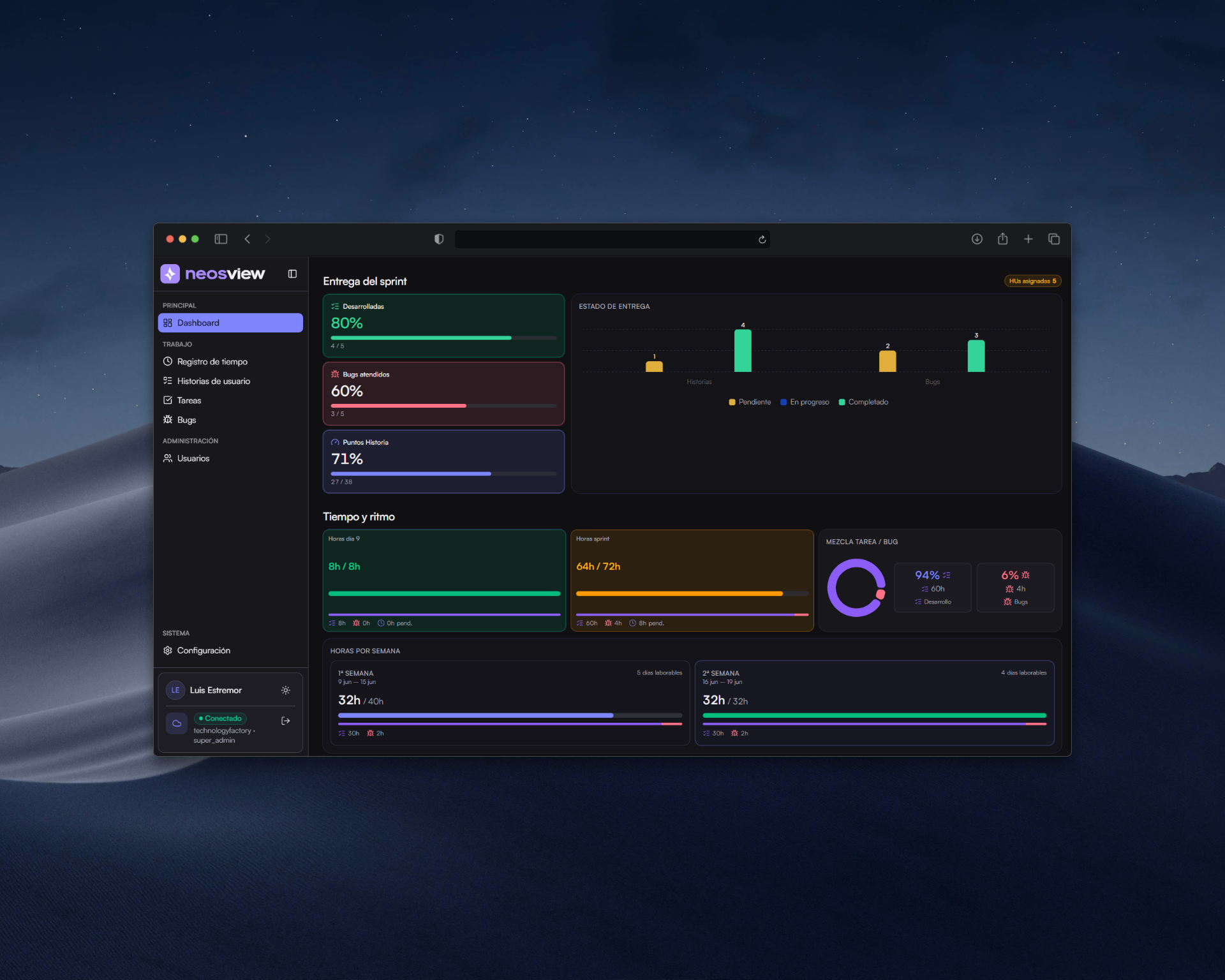The image size is (1225, 980).
Task: Click the list icon beside Historias de usuario
Action: click(168, 381)
